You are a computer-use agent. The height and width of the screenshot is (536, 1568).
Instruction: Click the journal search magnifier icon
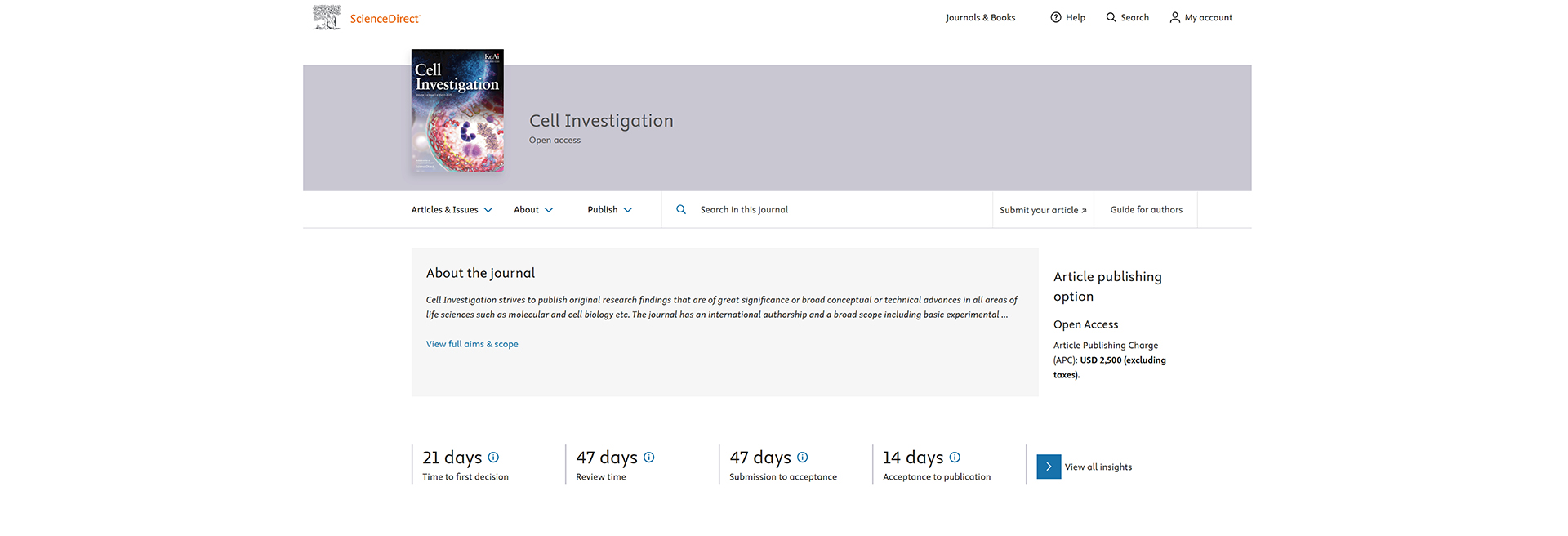pyautogui.click(x=681, y=210)
